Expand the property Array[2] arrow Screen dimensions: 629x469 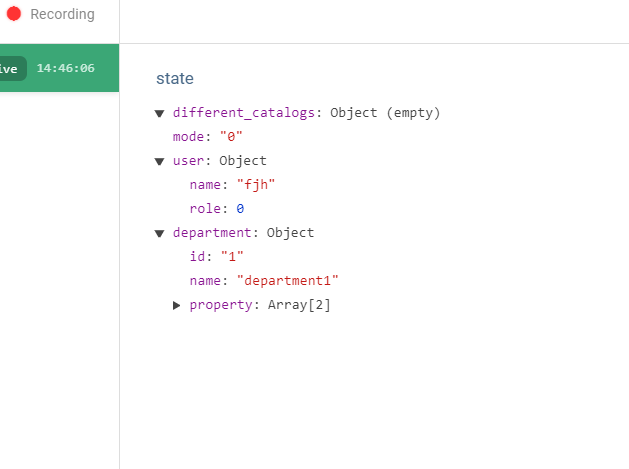(177, 305)
